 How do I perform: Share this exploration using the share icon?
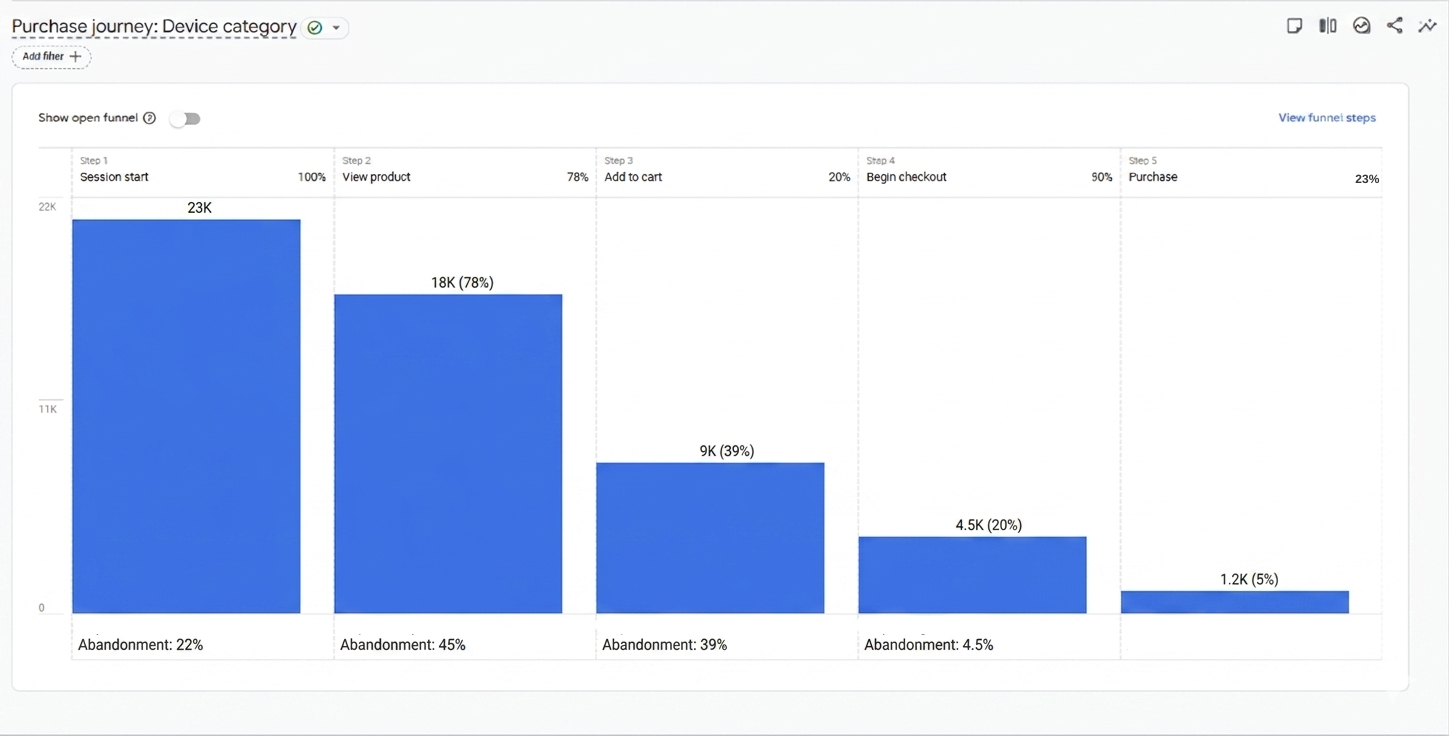tap(1394, 25)
